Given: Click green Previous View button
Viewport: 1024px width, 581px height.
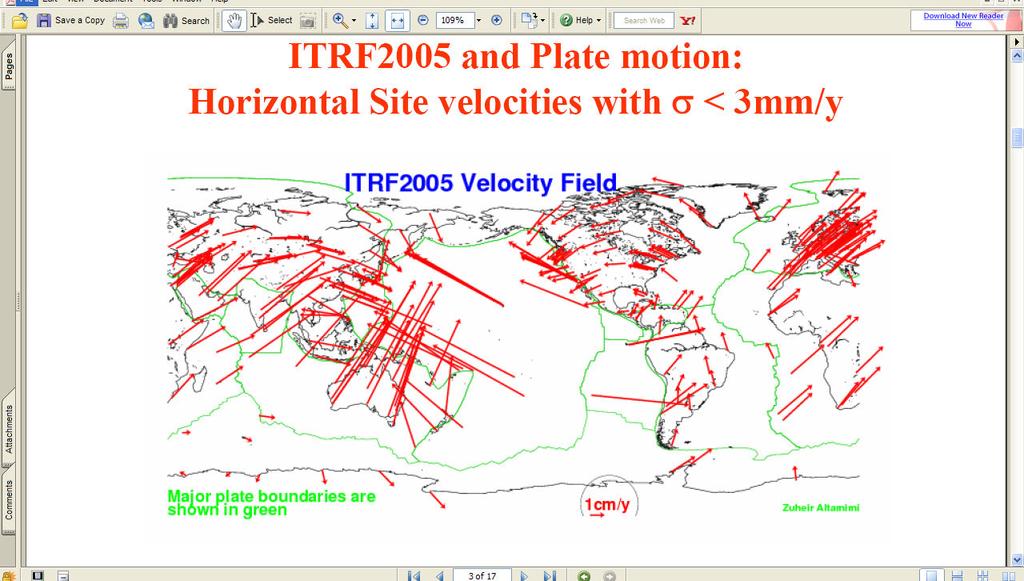Looking at the screenshot, I should (584, 575).
